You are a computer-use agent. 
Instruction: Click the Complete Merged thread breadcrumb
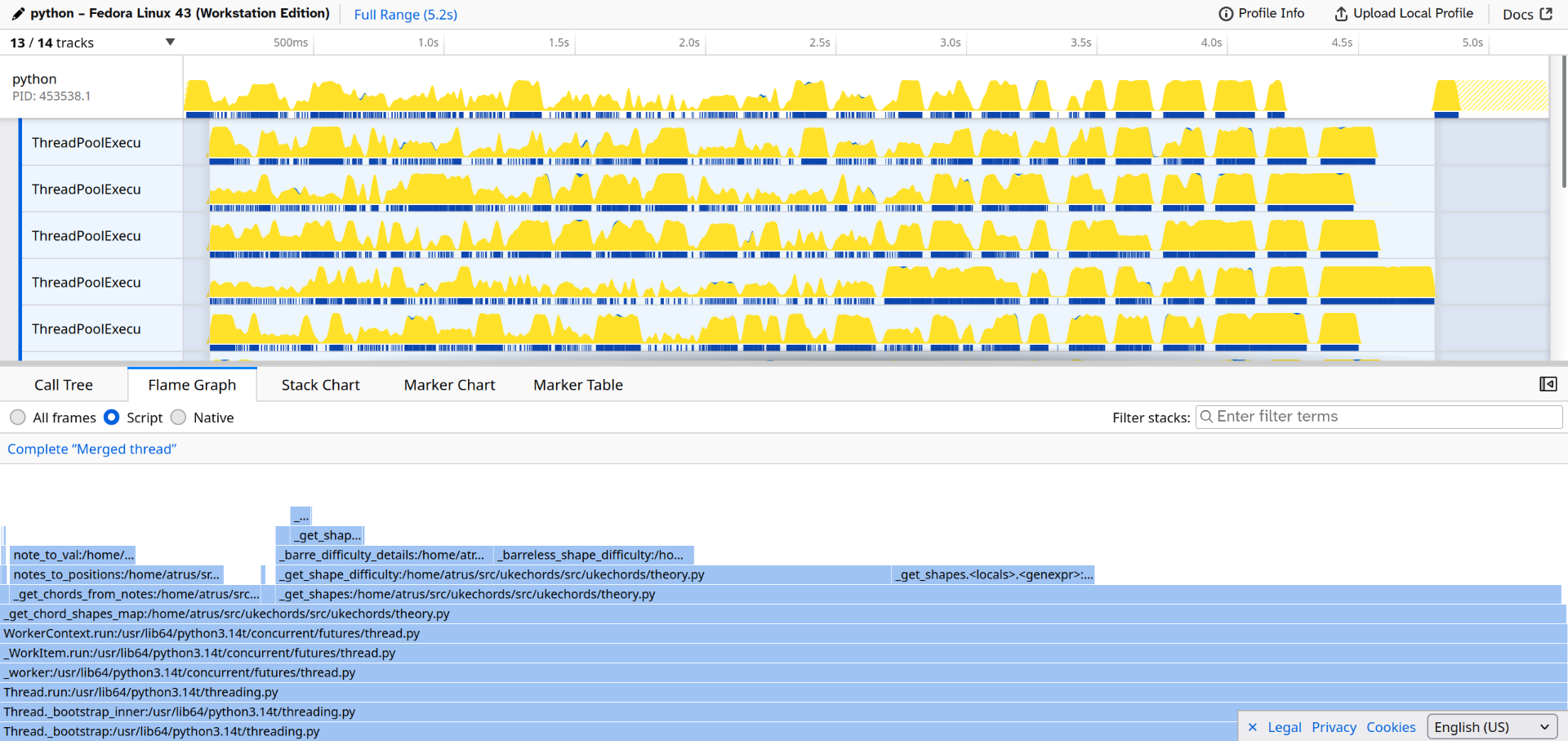click(x=91, y=449)
